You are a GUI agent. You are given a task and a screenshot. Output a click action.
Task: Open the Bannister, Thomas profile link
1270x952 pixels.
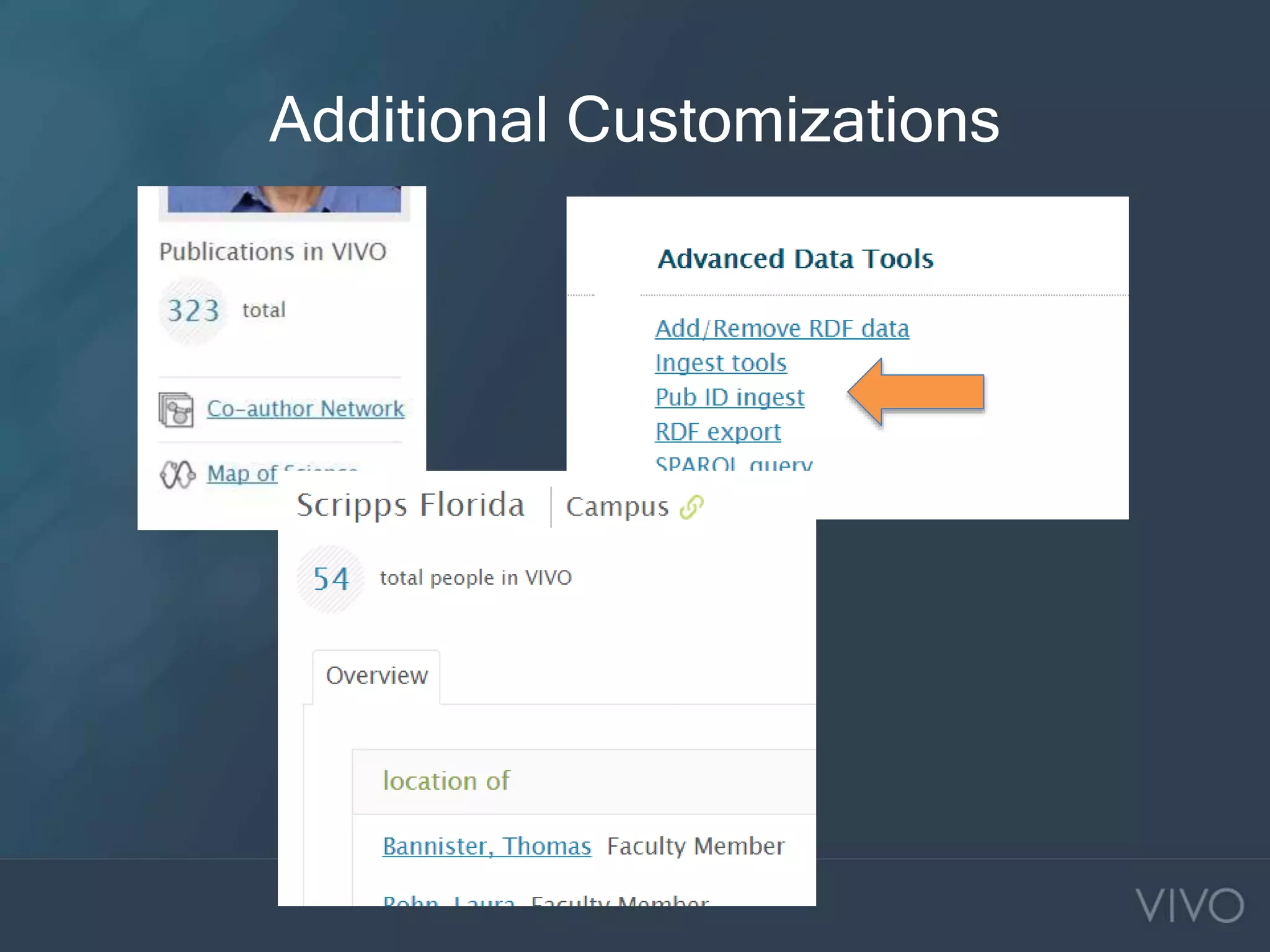(x=487, y=847)
